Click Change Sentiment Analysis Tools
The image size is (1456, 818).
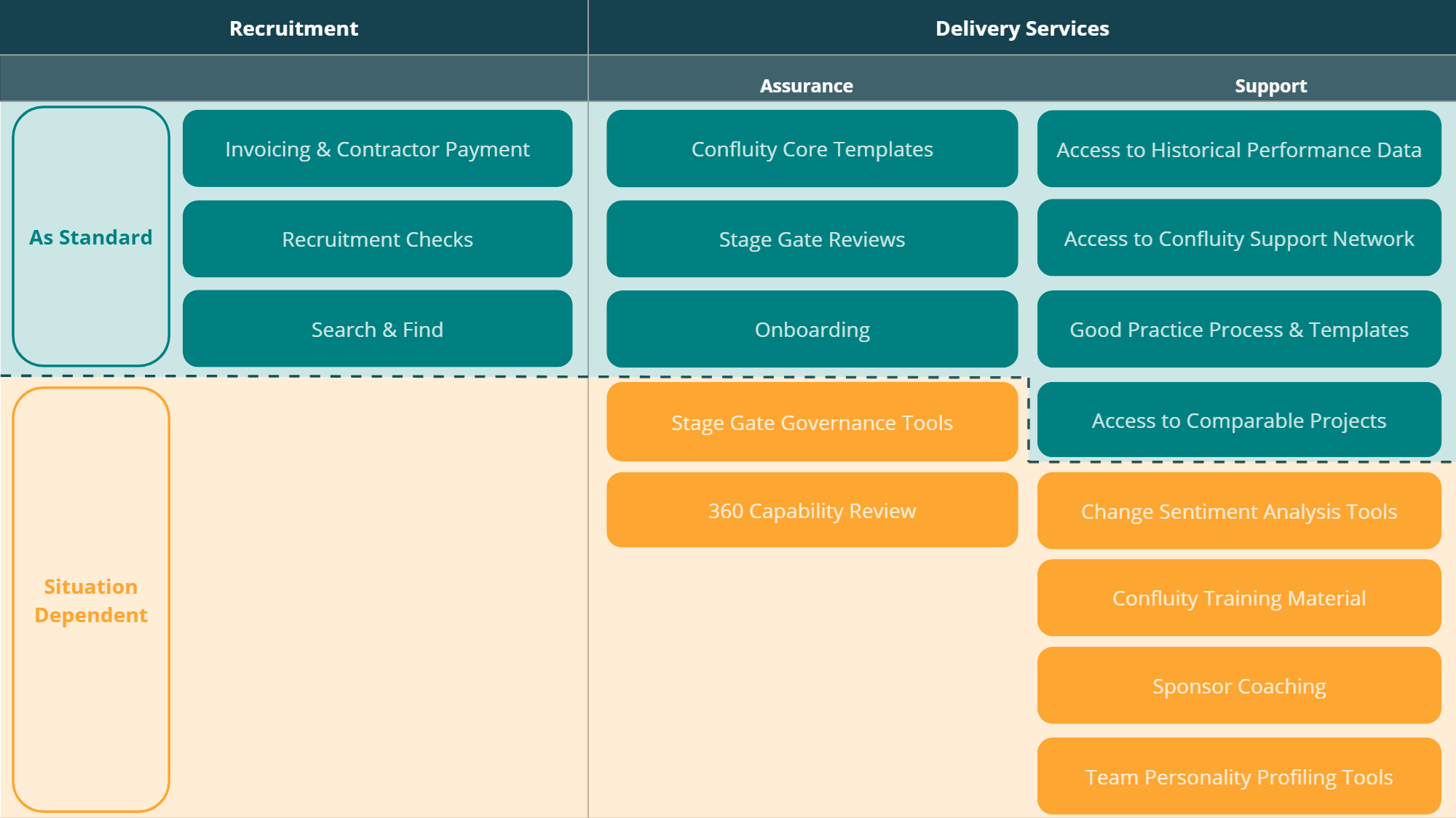pyautogui.click(x=1239, y=511)
